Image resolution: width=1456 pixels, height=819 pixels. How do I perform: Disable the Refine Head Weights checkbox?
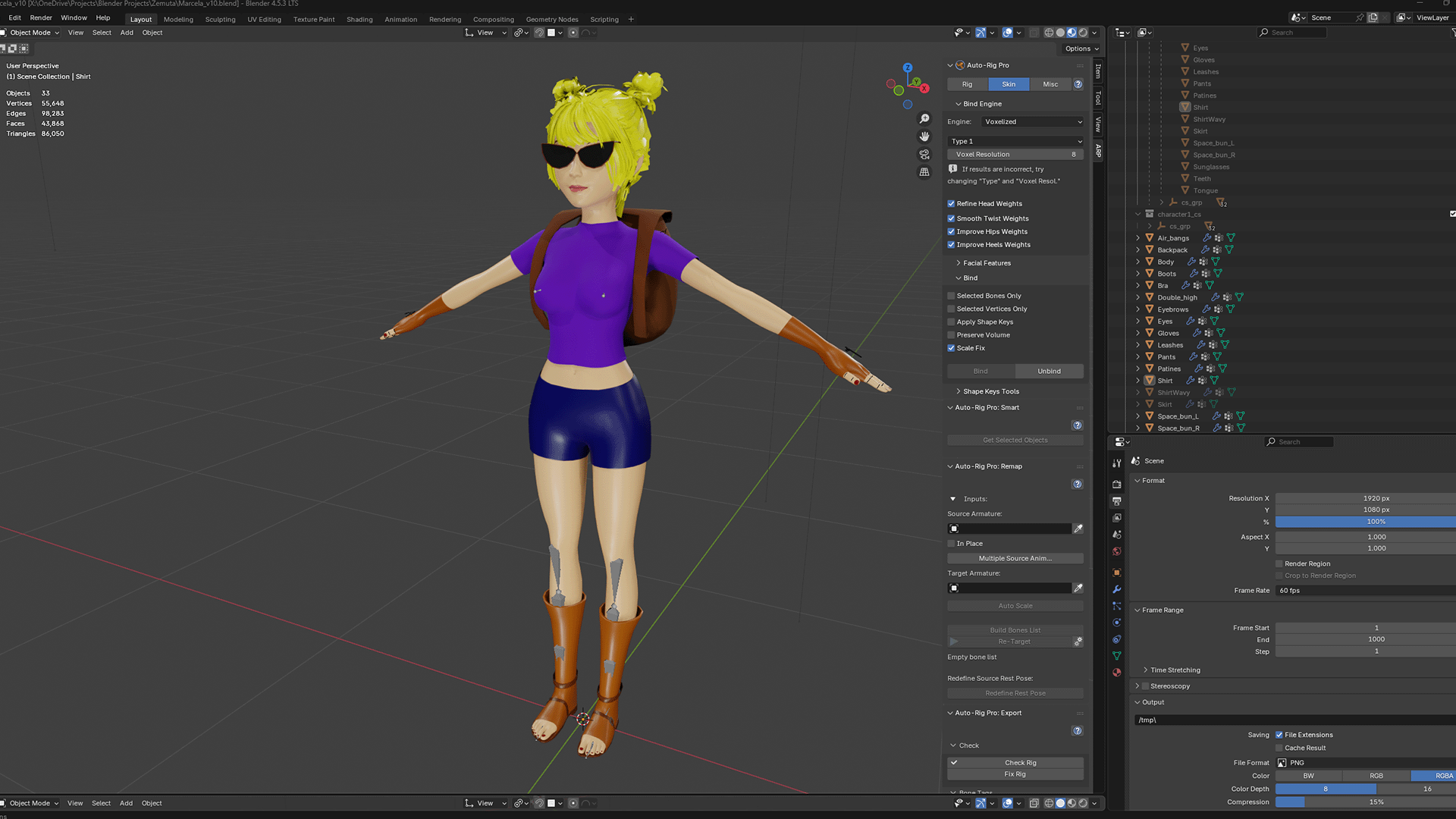(952, 203)
